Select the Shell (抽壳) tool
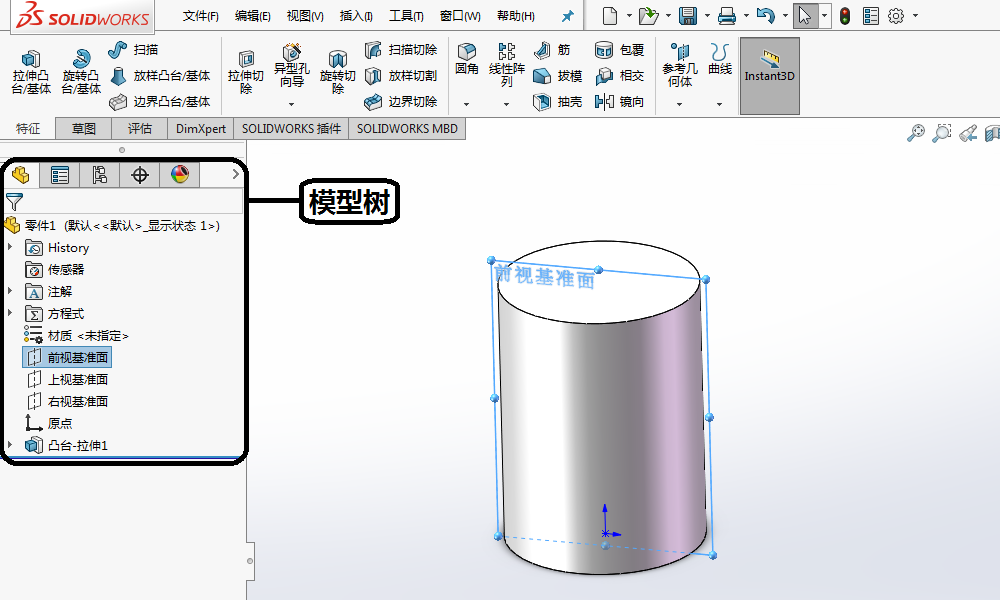 coord(557,101)
